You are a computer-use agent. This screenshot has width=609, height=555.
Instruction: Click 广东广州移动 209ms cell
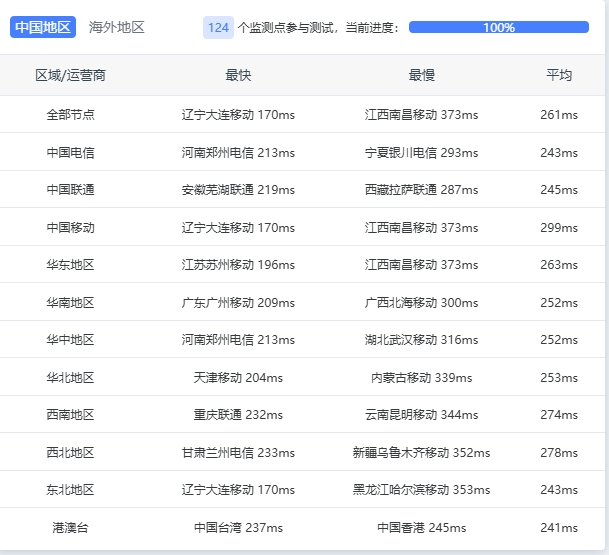point(238,302)
